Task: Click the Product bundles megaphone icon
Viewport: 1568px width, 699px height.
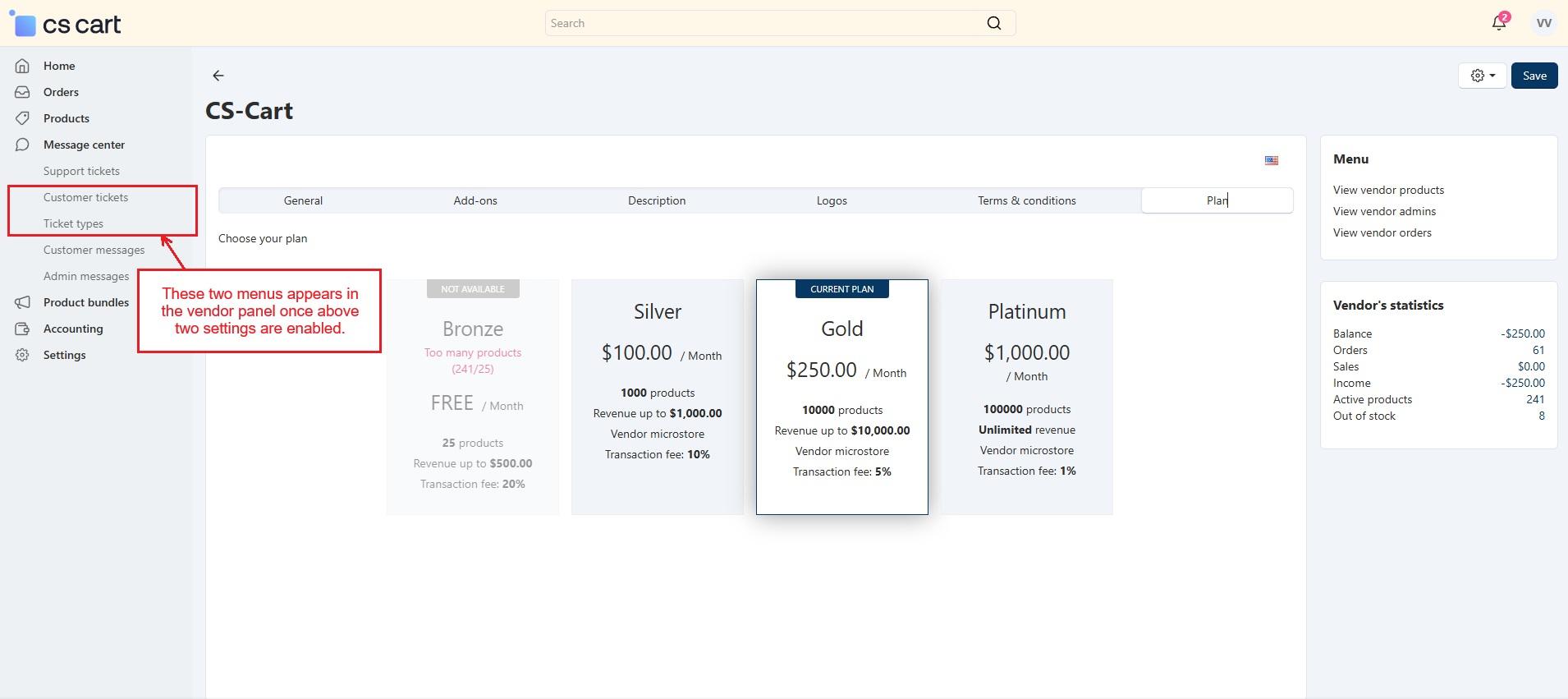Action: click(x=22, y=302)
